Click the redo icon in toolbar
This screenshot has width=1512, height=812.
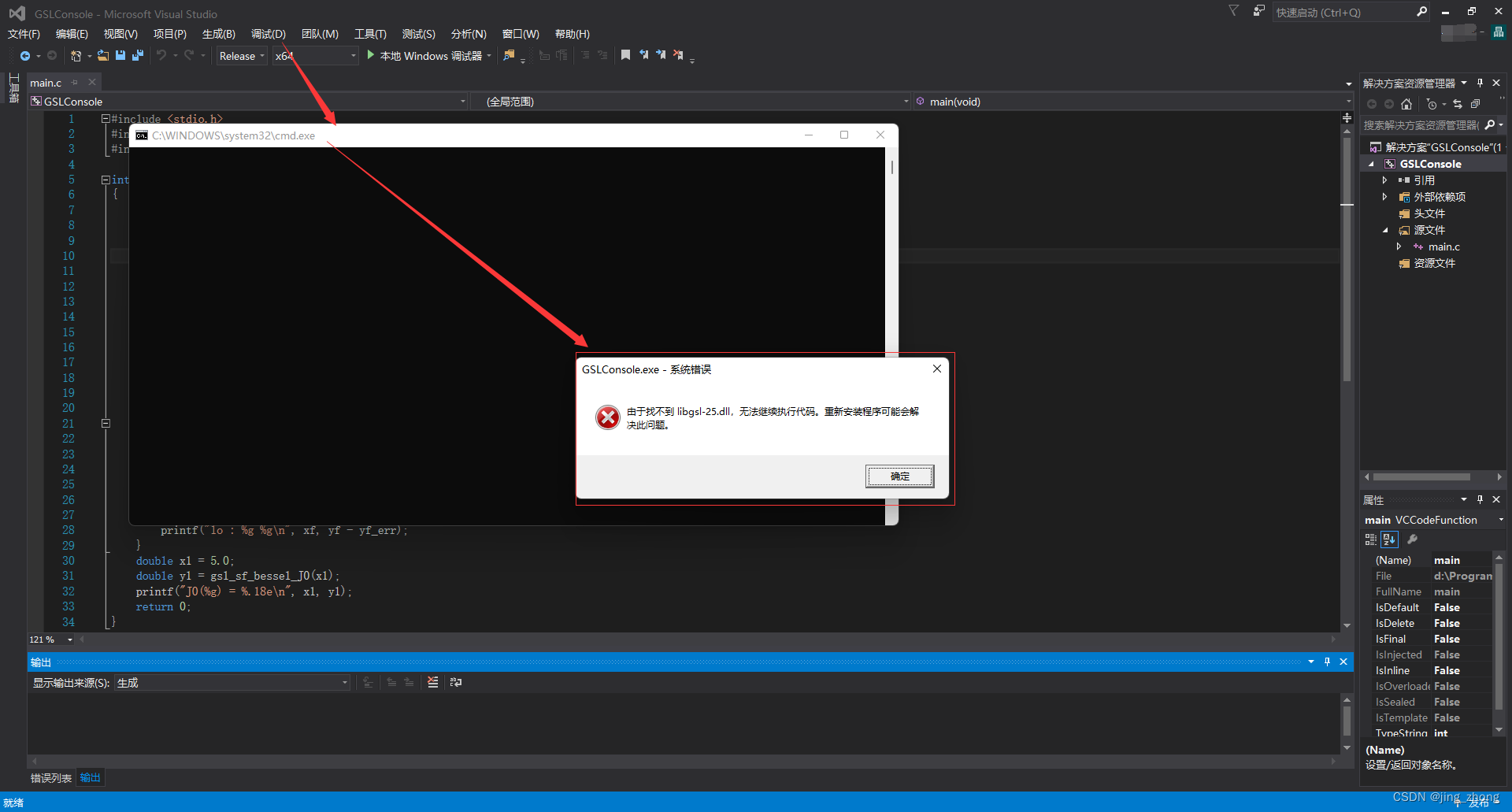click(189, 56)
